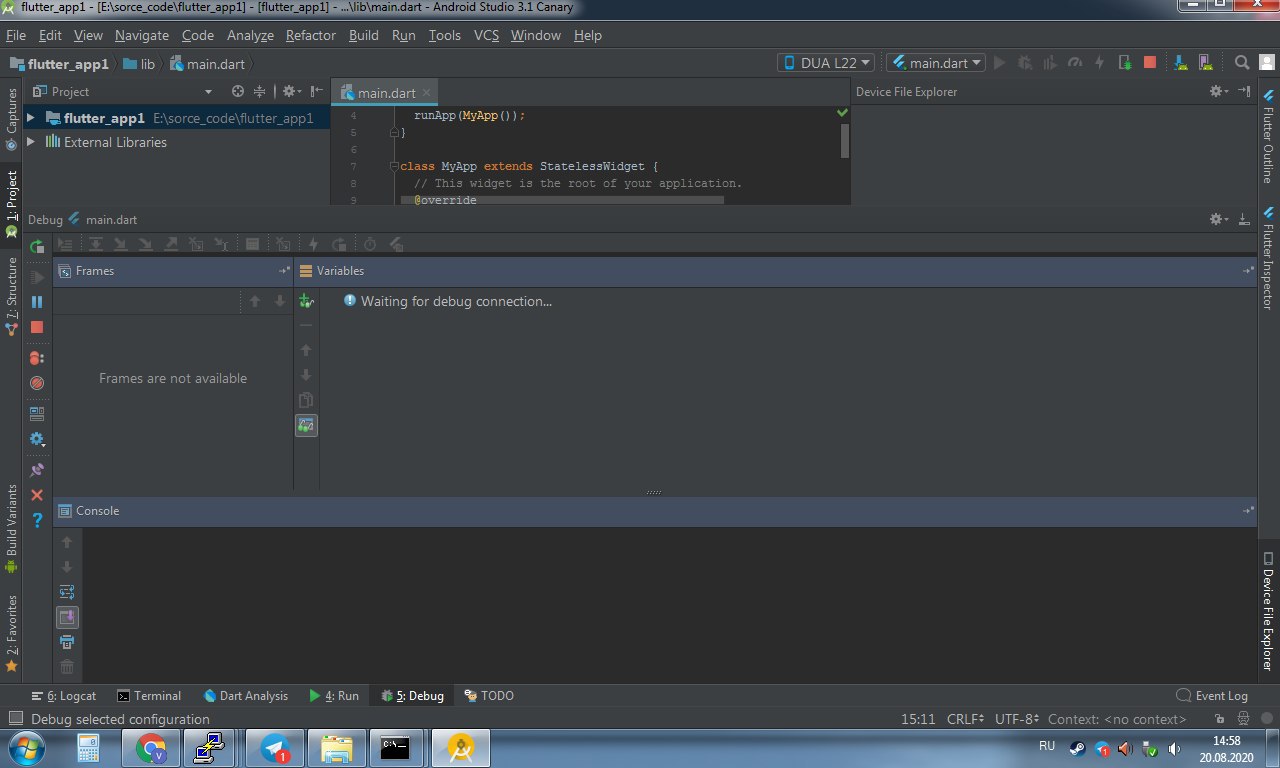
Task: Open Event Log
Action: (x=1212, y=696)
